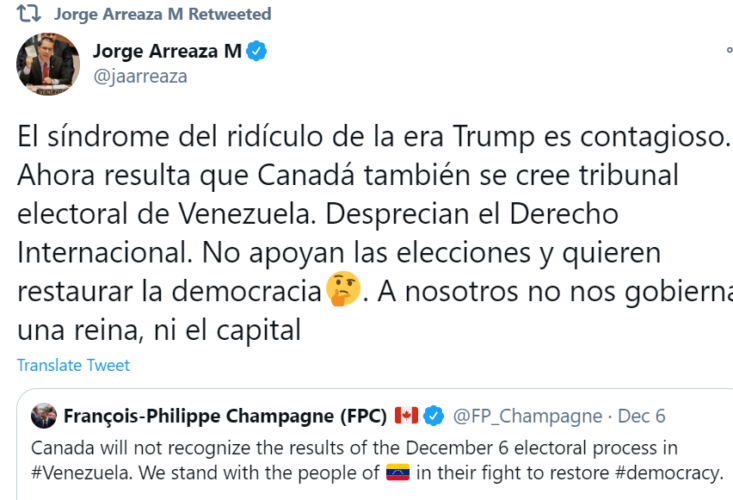The width and height of the screenshot is (733, 500).
Task: Click the Venezuelan flag emoji
Action: tap(398, 471)
